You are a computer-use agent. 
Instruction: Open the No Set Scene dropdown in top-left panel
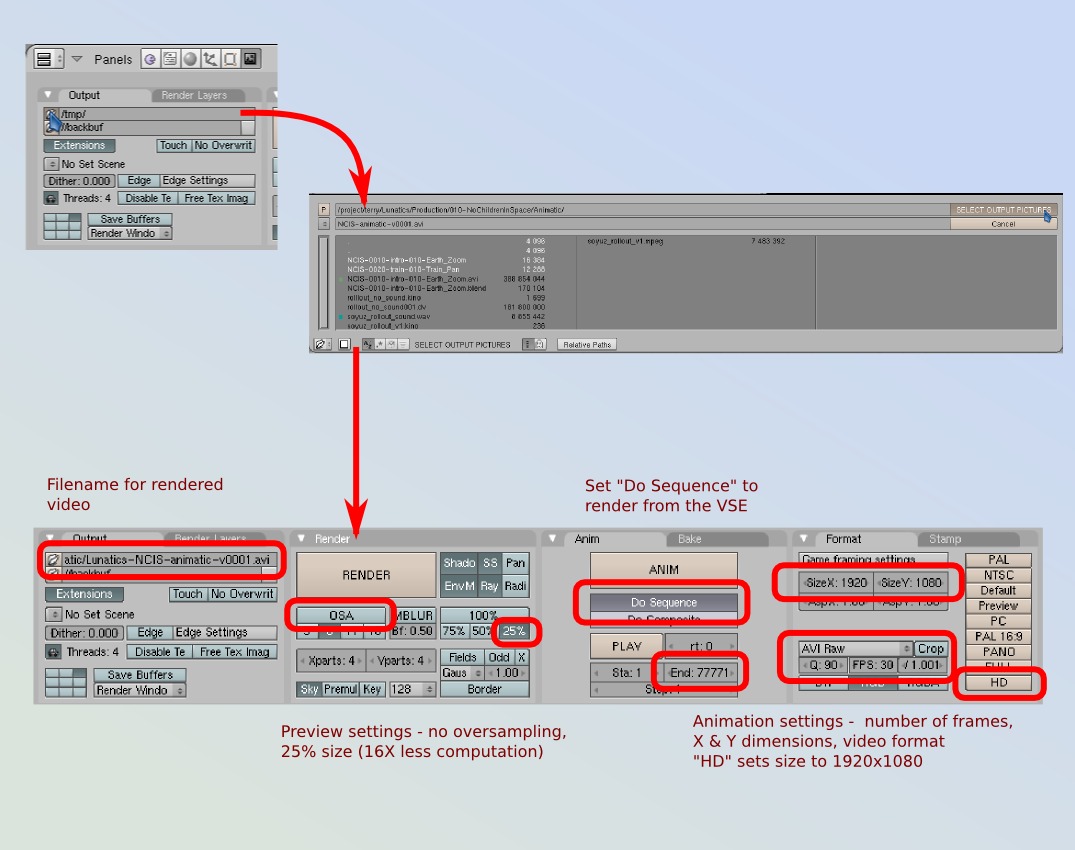(51, 165)
